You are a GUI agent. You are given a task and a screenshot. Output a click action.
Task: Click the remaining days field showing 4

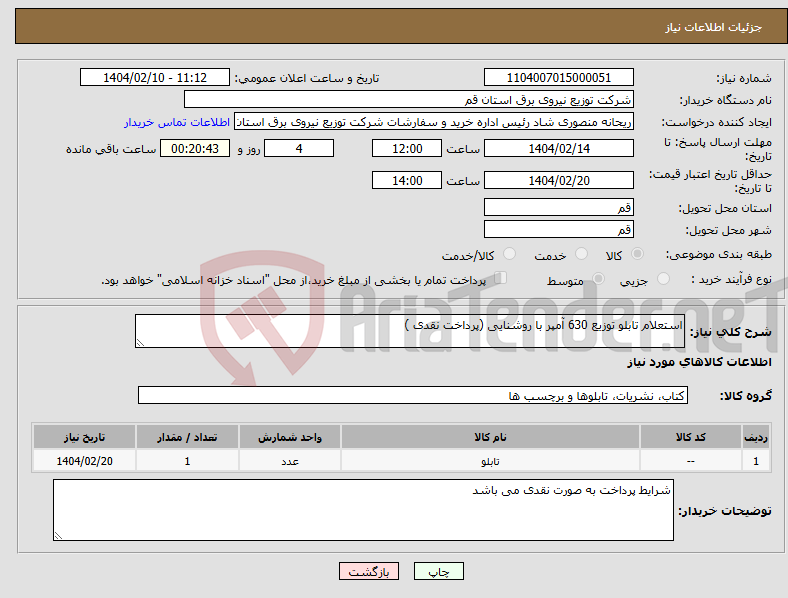[x=299, y=148]
